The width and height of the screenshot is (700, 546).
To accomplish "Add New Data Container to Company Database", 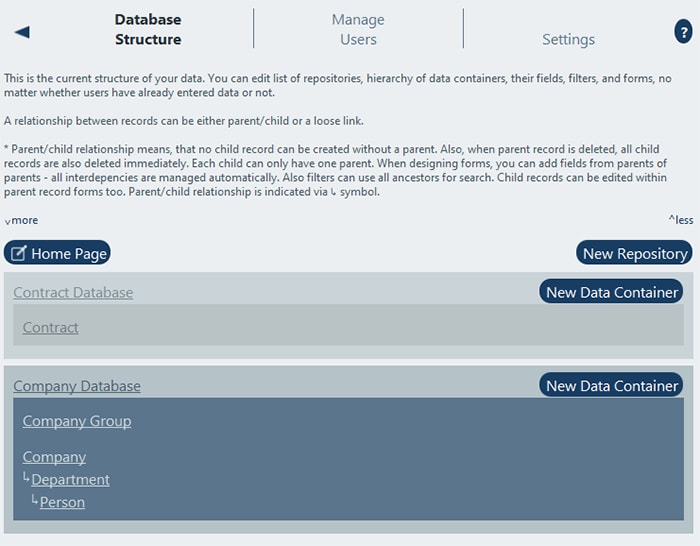I will (612, 386).
